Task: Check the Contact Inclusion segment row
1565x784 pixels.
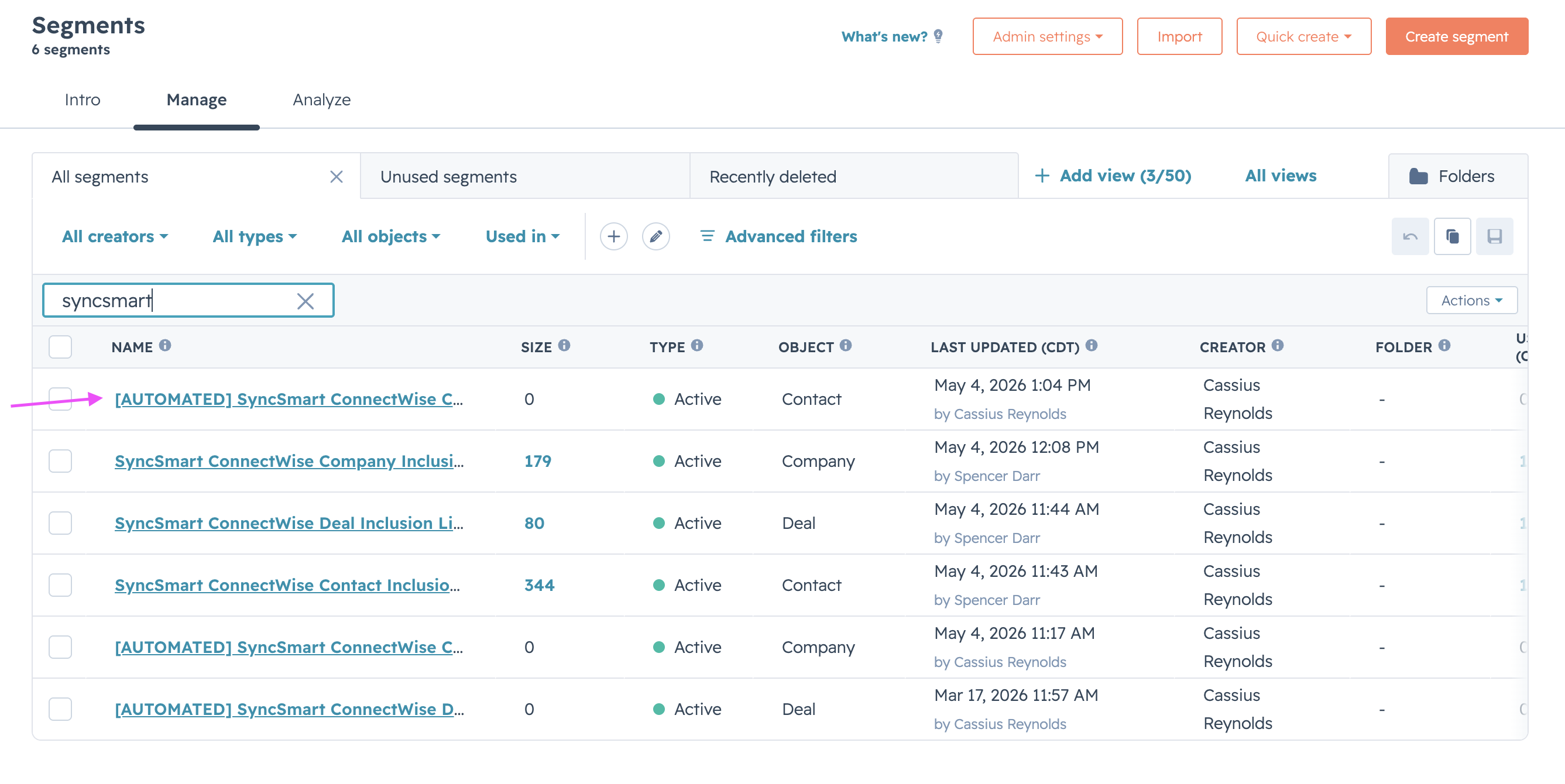Action: click(60, 585)
